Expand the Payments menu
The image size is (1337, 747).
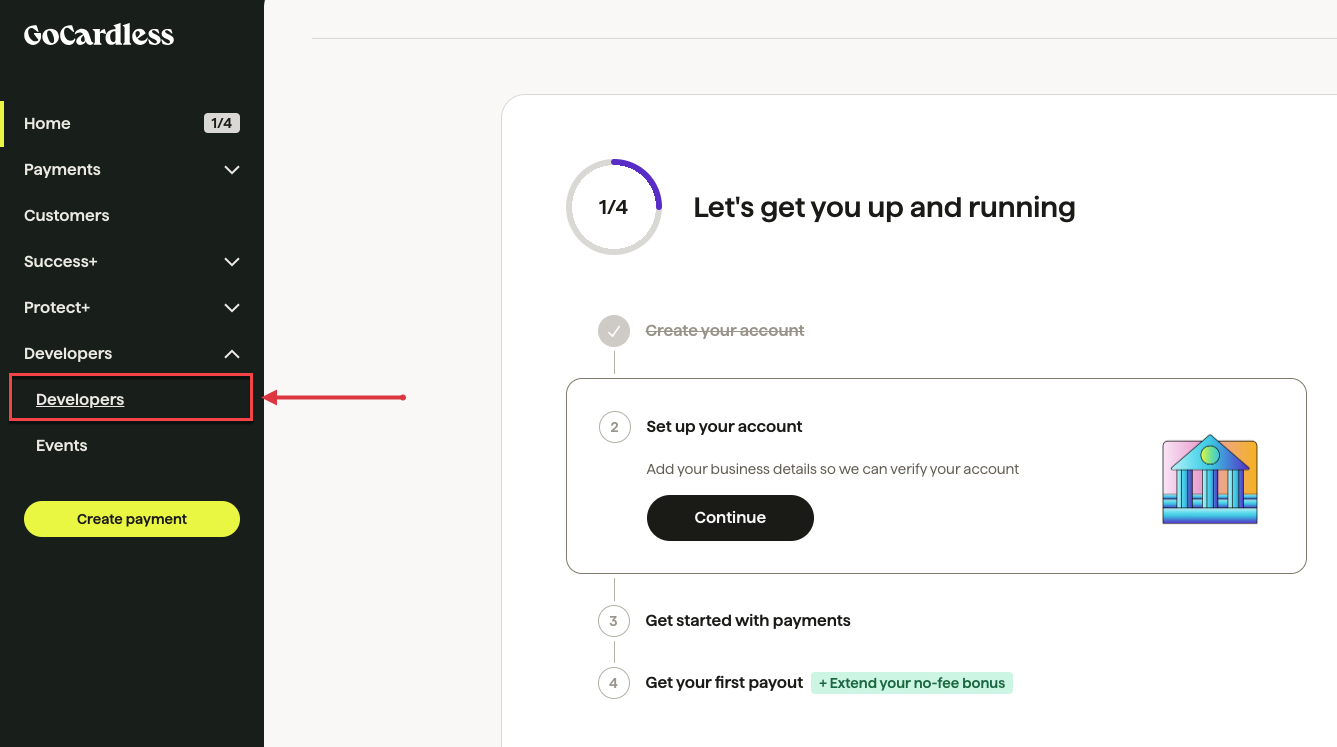tap(62, 169)
